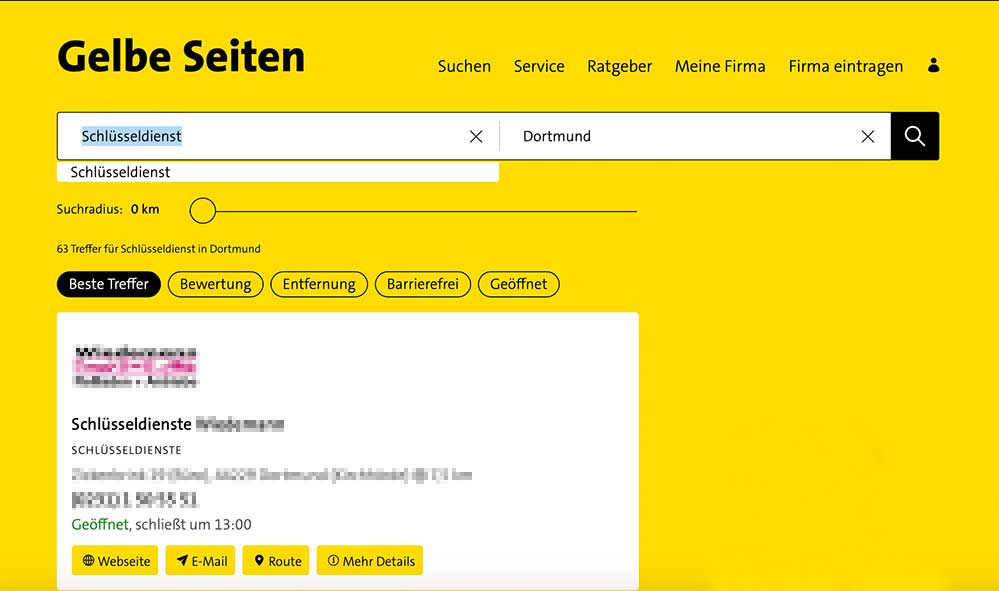Screen dimensions: 999x591
Task: Click the 'Suchradius: 0 km' label
Action: (x=108, y=210)
